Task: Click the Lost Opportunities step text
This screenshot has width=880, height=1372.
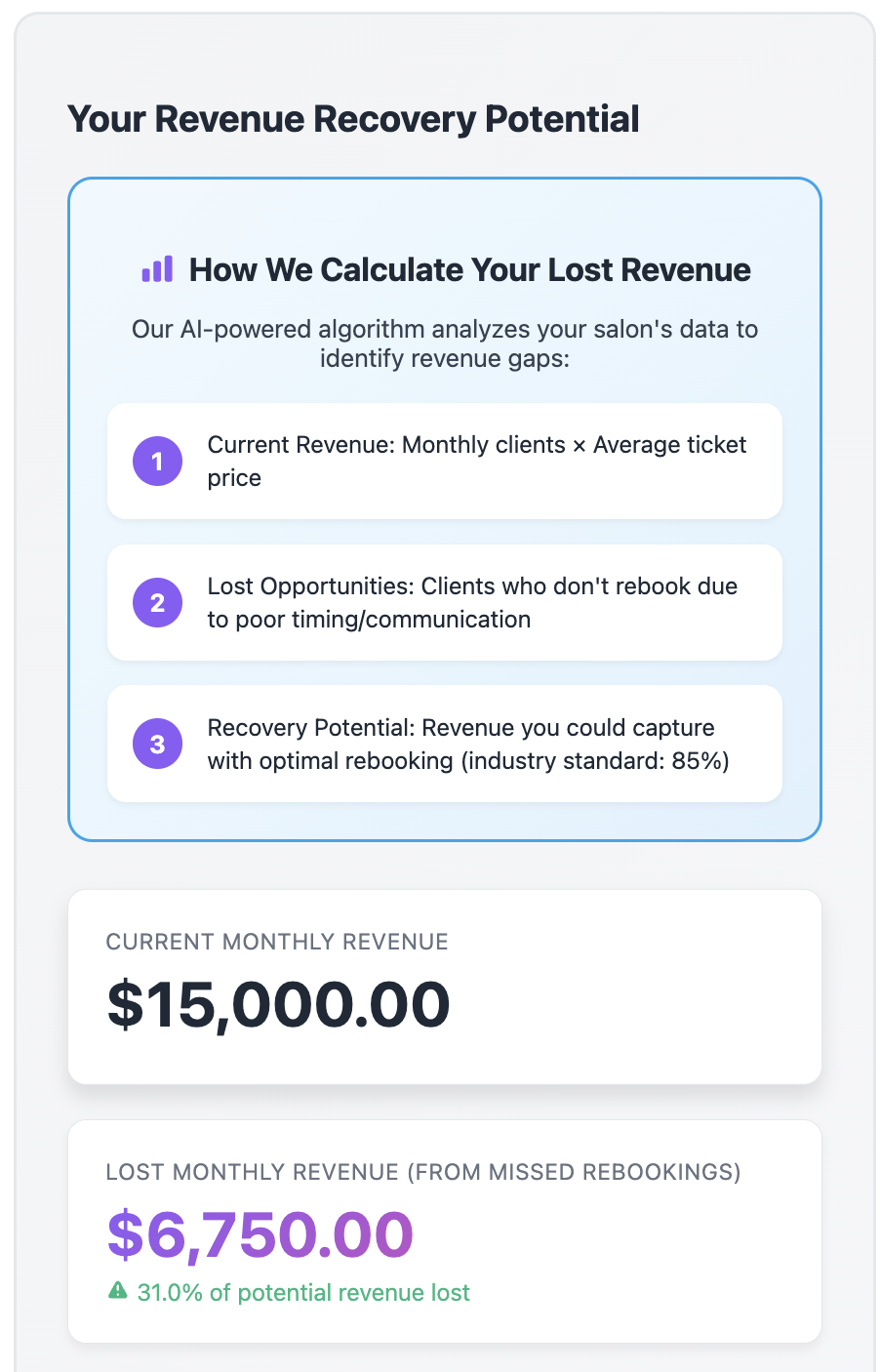Action: pos(472,603)
